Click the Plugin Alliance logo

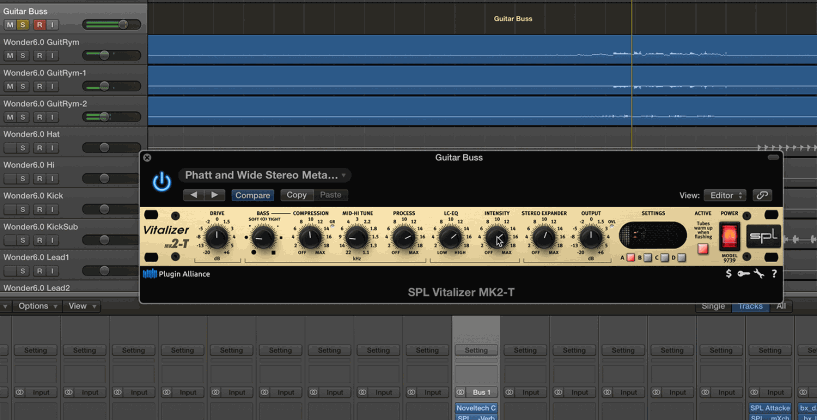[177, 274]
